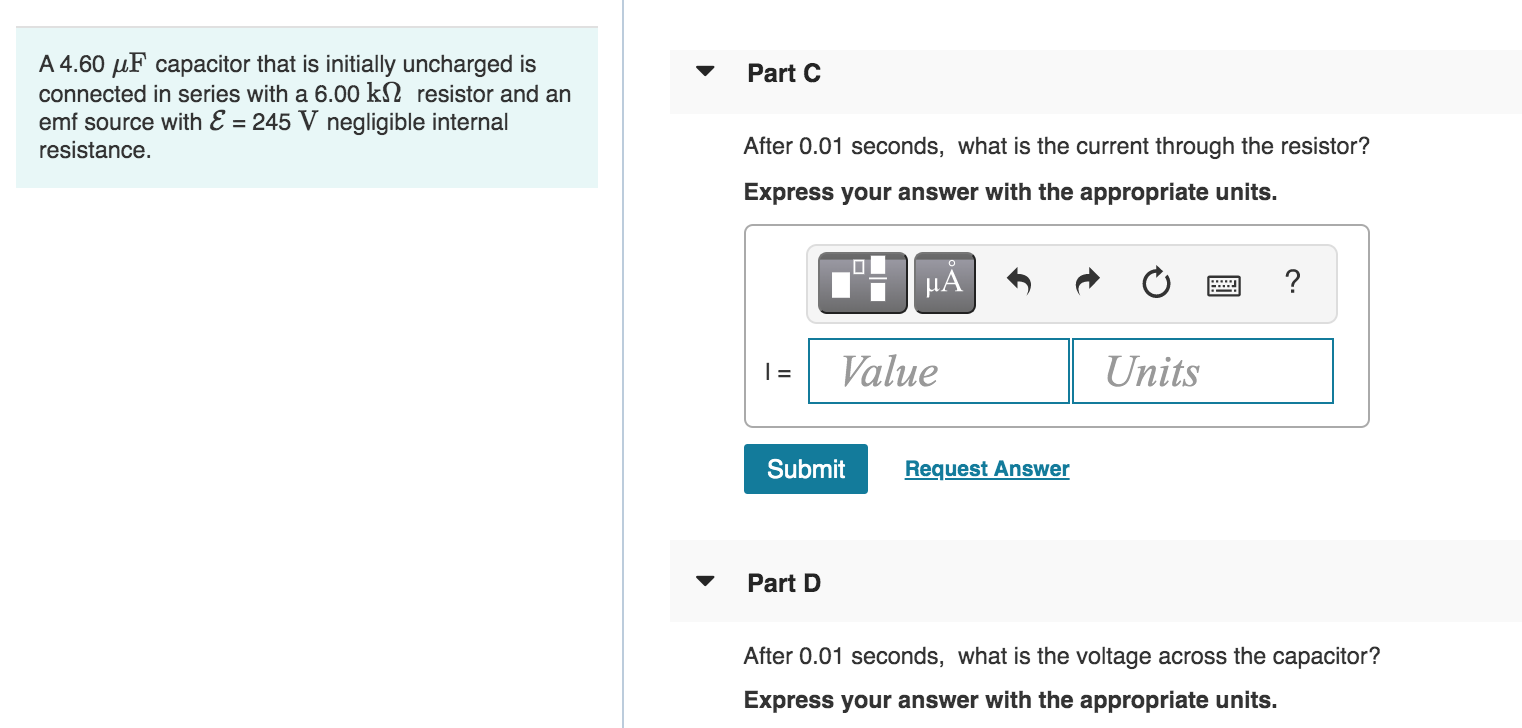
Task: Click the capacitor problem statement box
Action: pyautogui.click(x=307, y=107)
